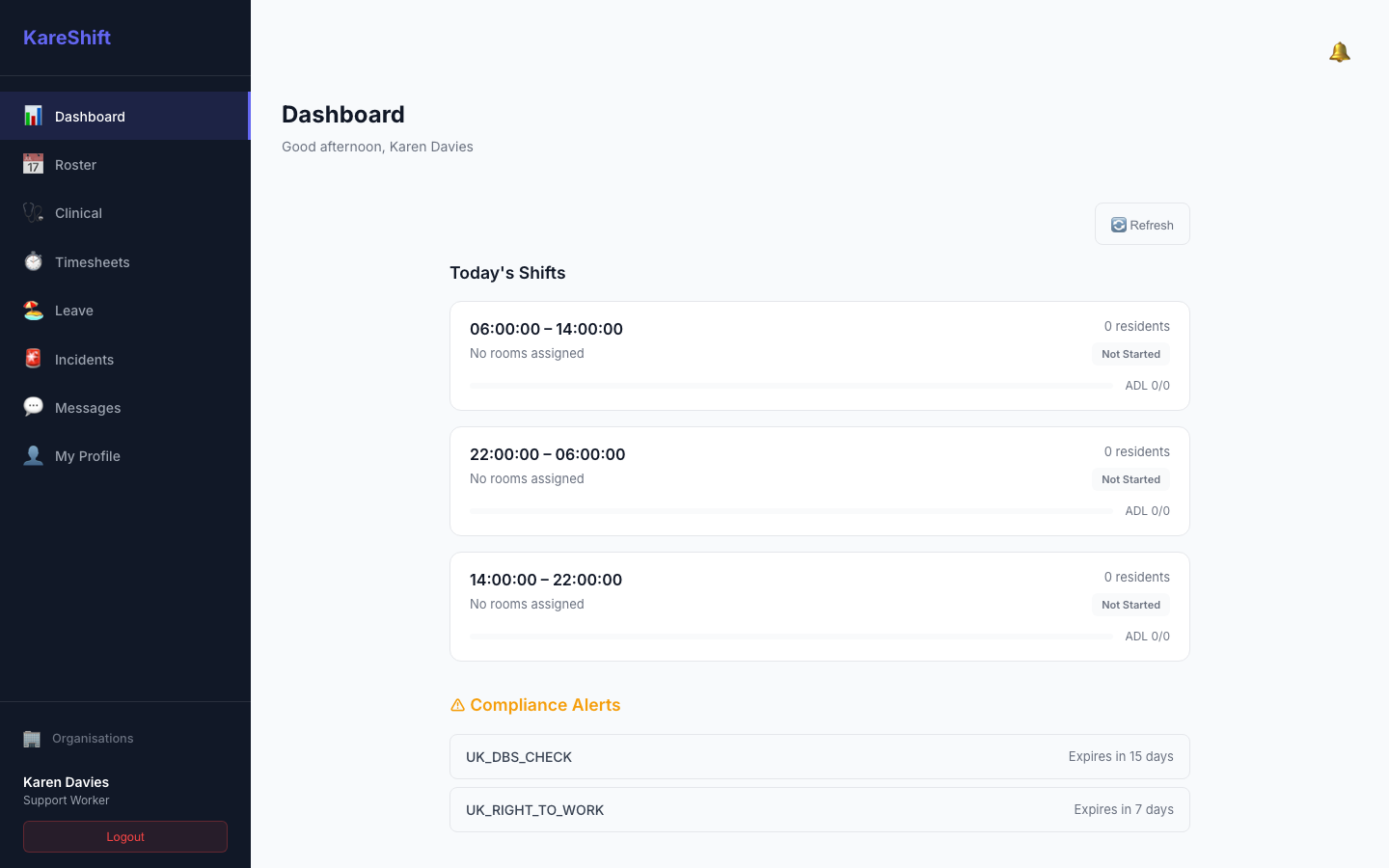Click the Roster calendar icon
The width and height of the screenshot is (1389, 868).
[x=33, y=164]
